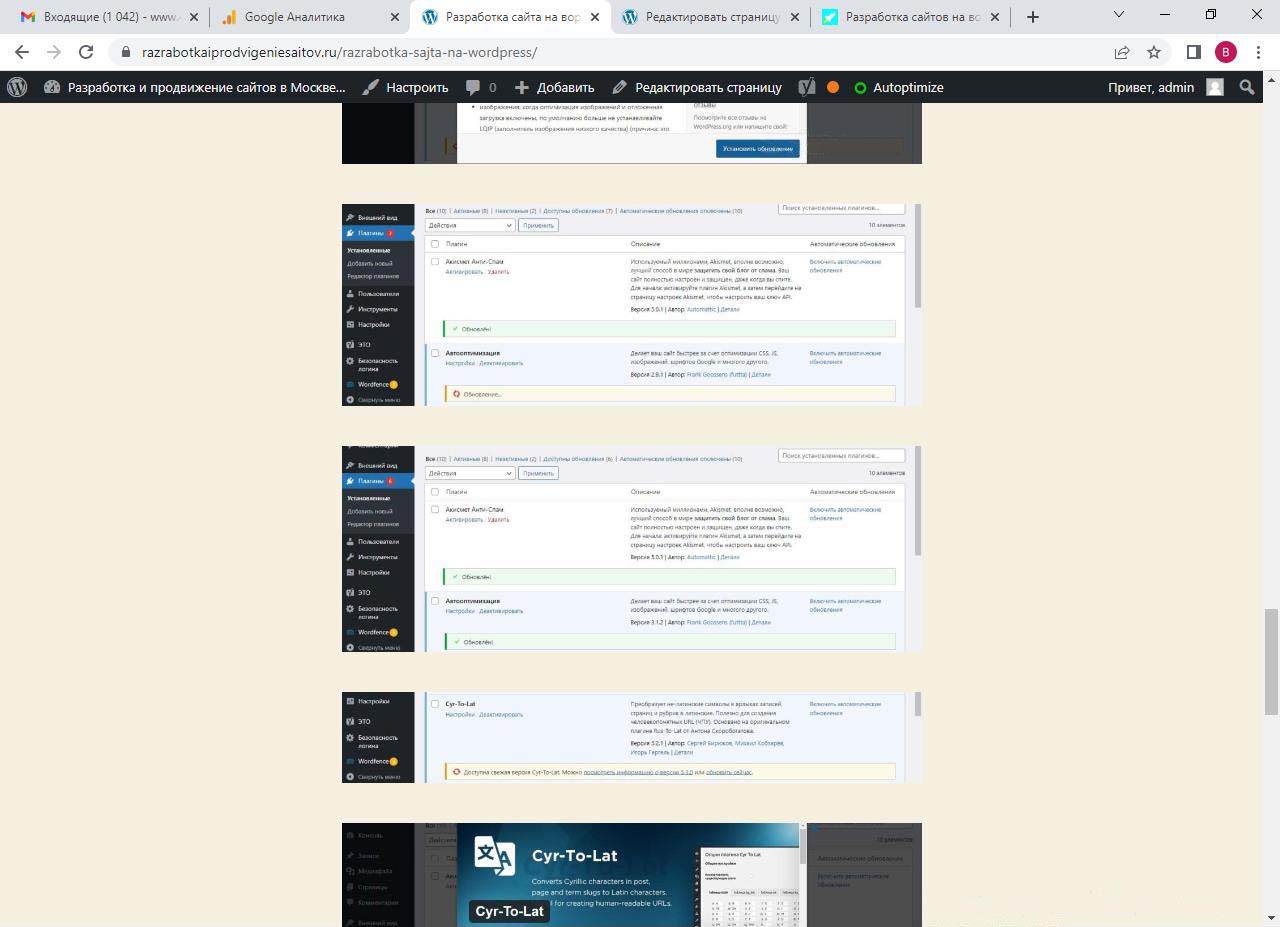Click the share page icon in address bar
1280x927 pixels.
coord(1122,52)
